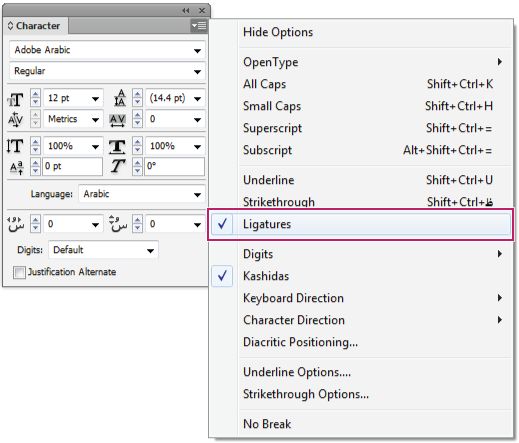The image size is (519, 443).
Task: Click the kerning icon
Action: point(15,119)
